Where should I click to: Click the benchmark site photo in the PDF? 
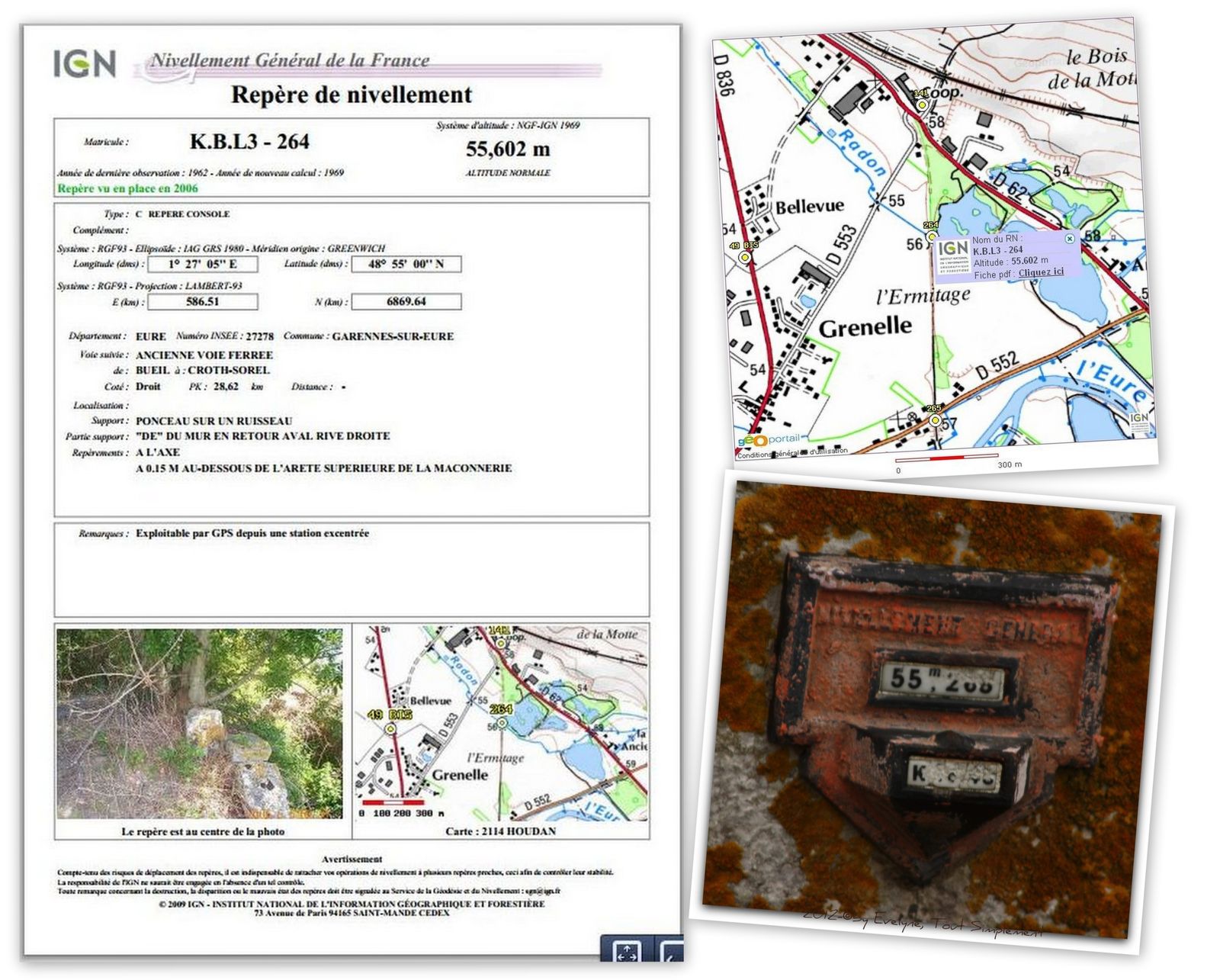200,723
